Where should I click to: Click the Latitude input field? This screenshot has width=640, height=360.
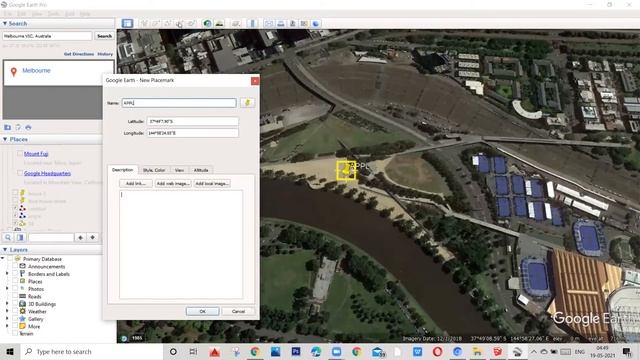(193, 121)
